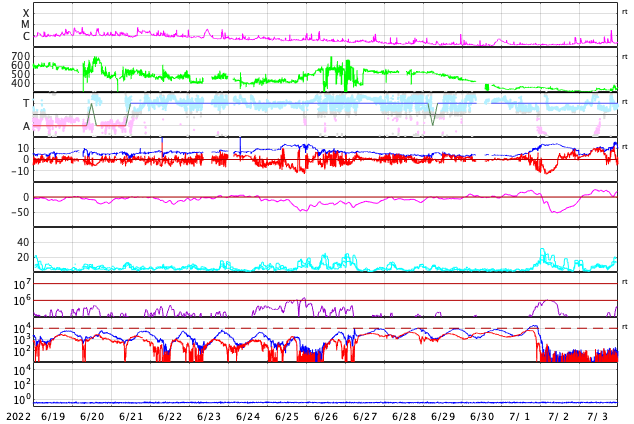The height and width of the screenshot is (424, 634).
Task: Select the 6/24 date label
Action: click(248, 417)
